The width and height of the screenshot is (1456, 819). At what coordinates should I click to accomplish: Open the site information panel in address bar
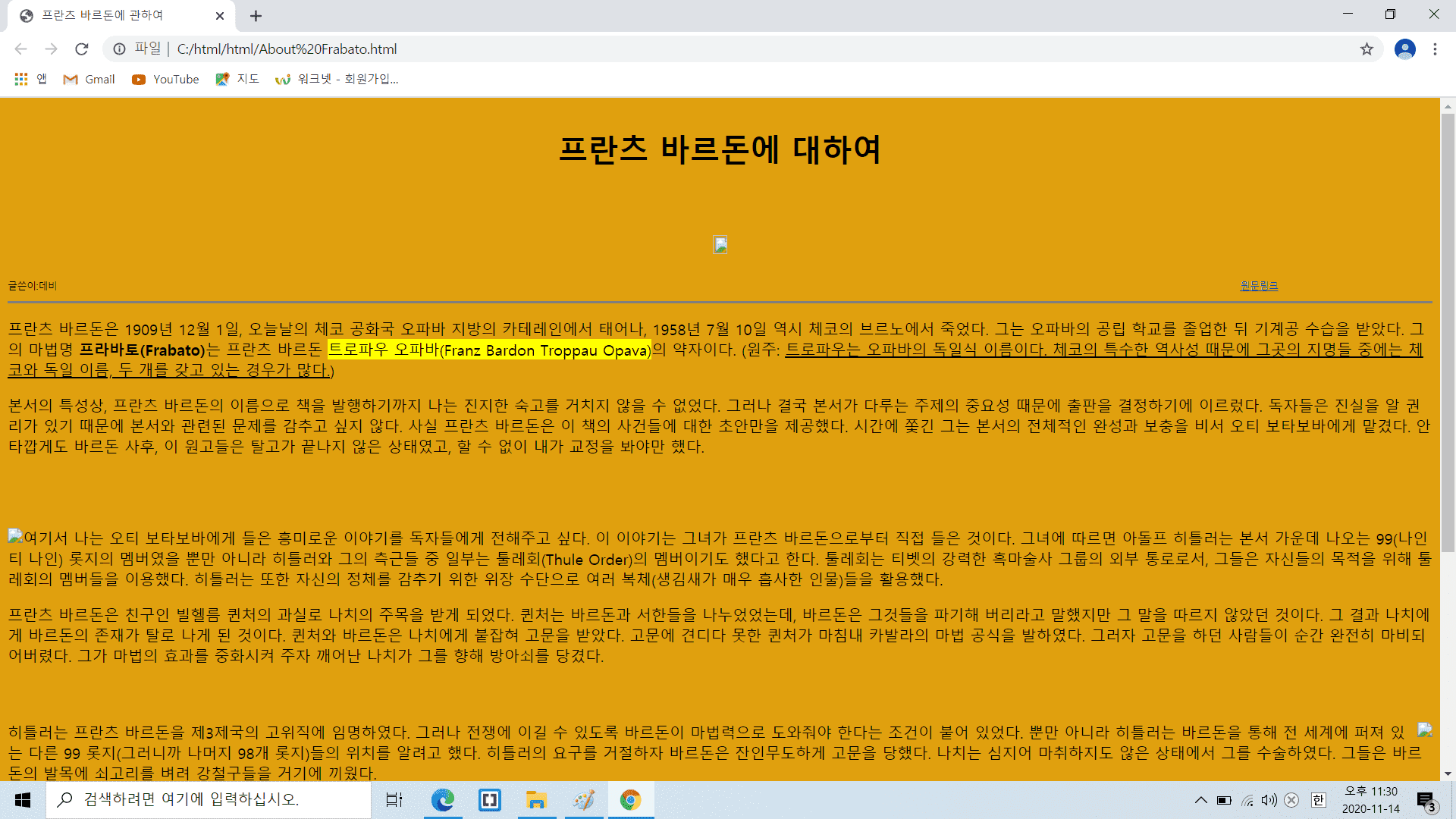119,49
